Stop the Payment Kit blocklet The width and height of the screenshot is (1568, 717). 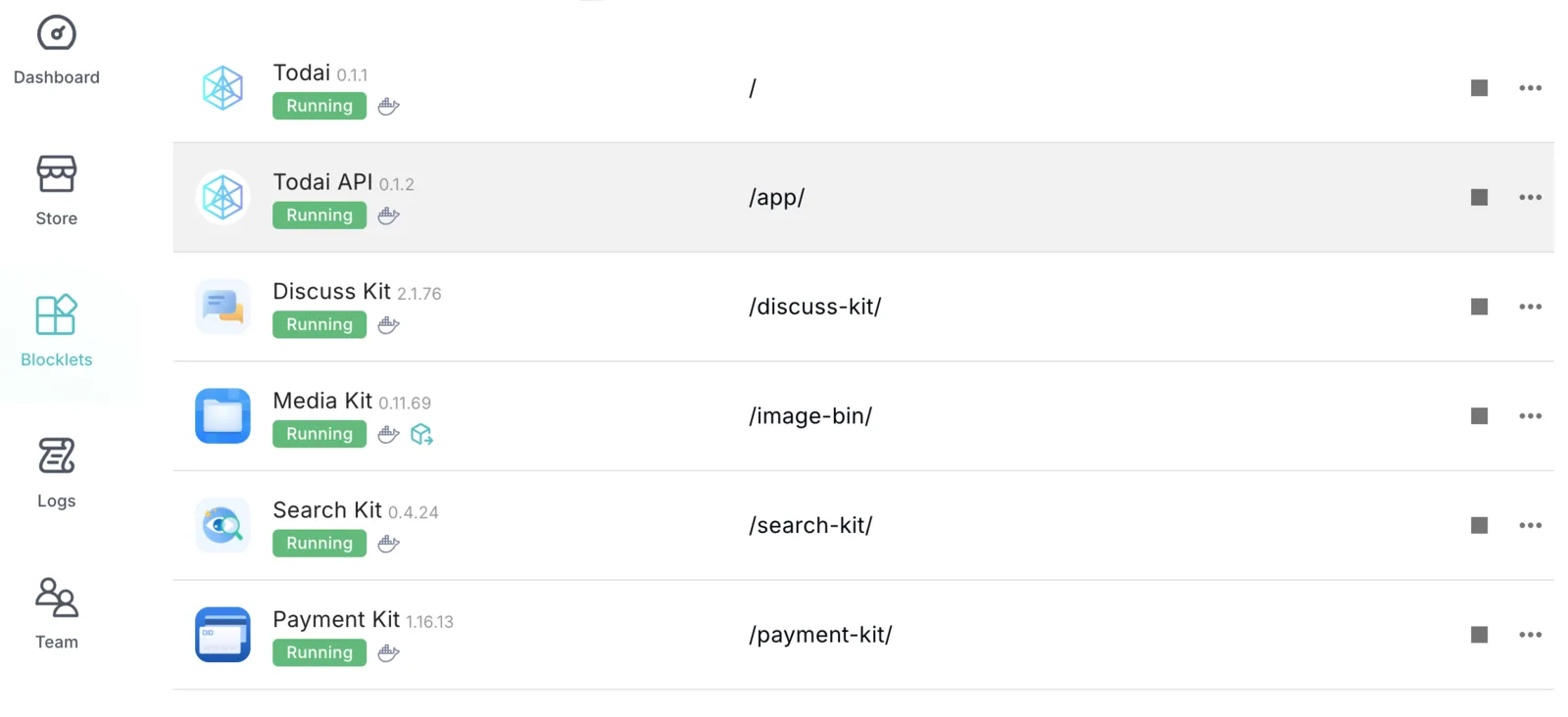coord(1479,635)
